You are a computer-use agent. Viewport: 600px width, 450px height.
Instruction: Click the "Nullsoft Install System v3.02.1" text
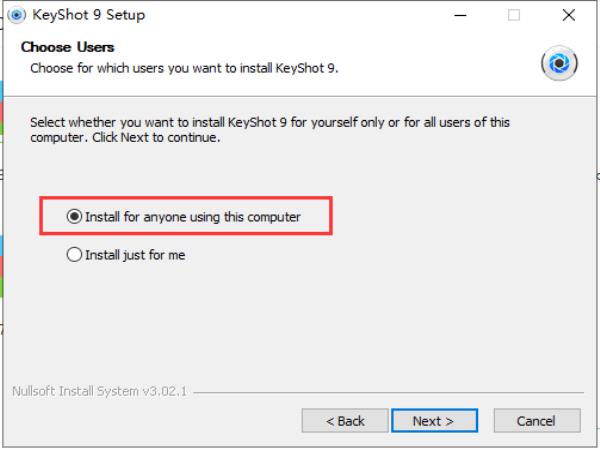click(98, 390)
